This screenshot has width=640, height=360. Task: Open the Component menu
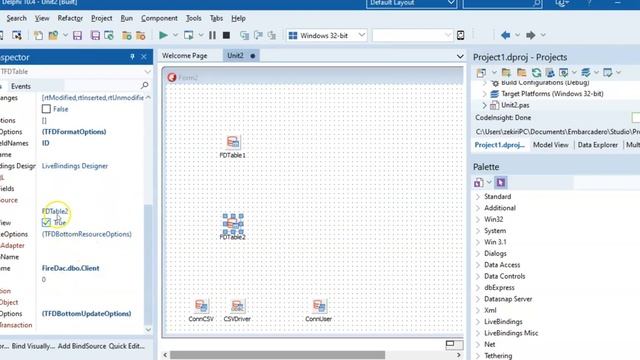(159, 18)
